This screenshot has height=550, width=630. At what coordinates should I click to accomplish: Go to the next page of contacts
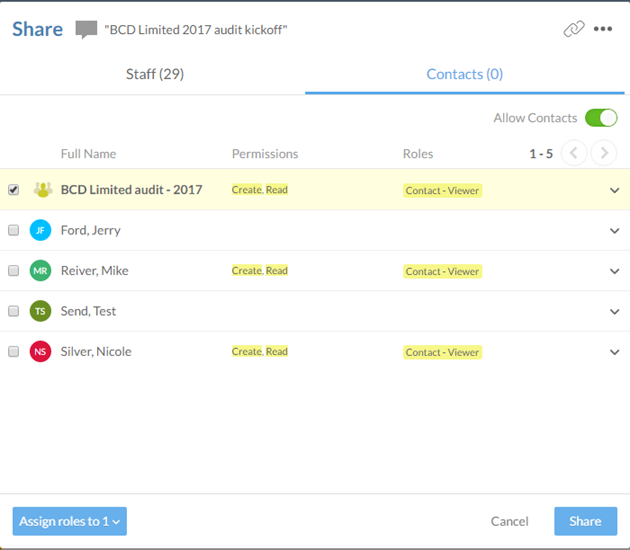click(x=603, y=153)
